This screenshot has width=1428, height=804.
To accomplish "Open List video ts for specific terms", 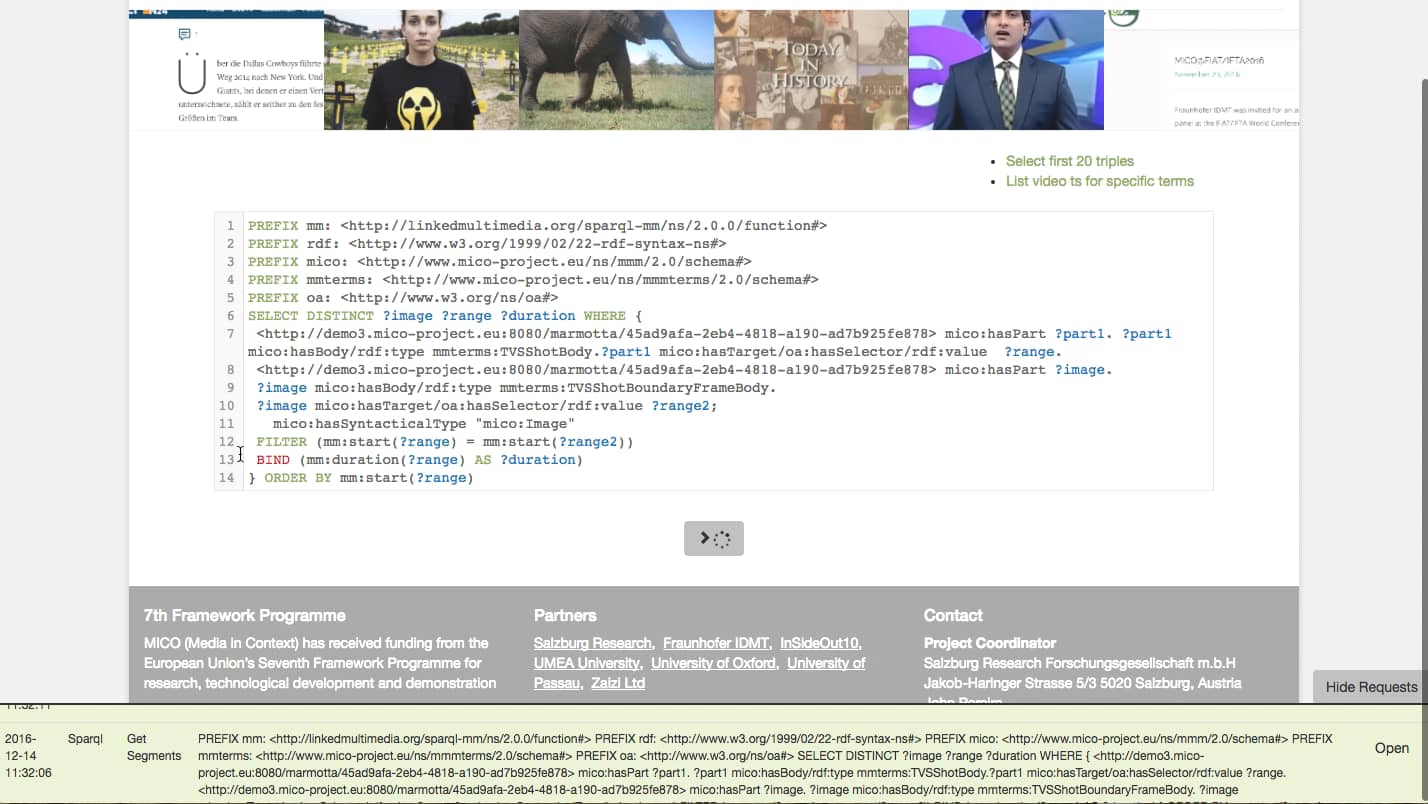I will pyautogui.click(x=1099, y=181).
